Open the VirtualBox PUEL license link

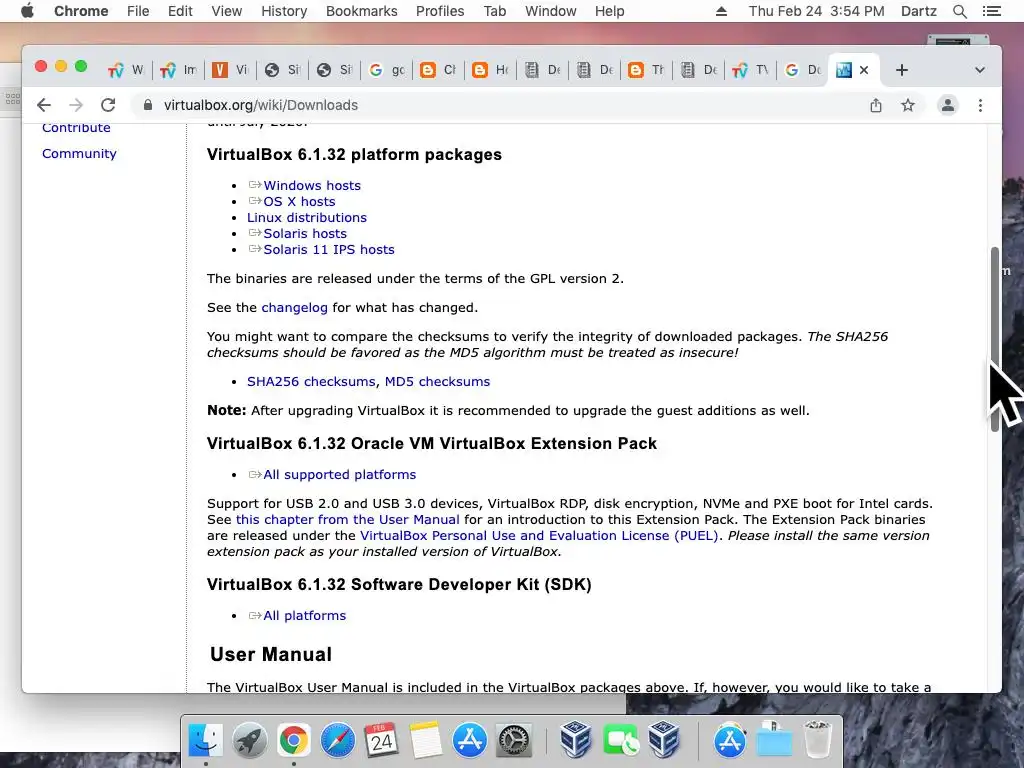pos(539,536)
